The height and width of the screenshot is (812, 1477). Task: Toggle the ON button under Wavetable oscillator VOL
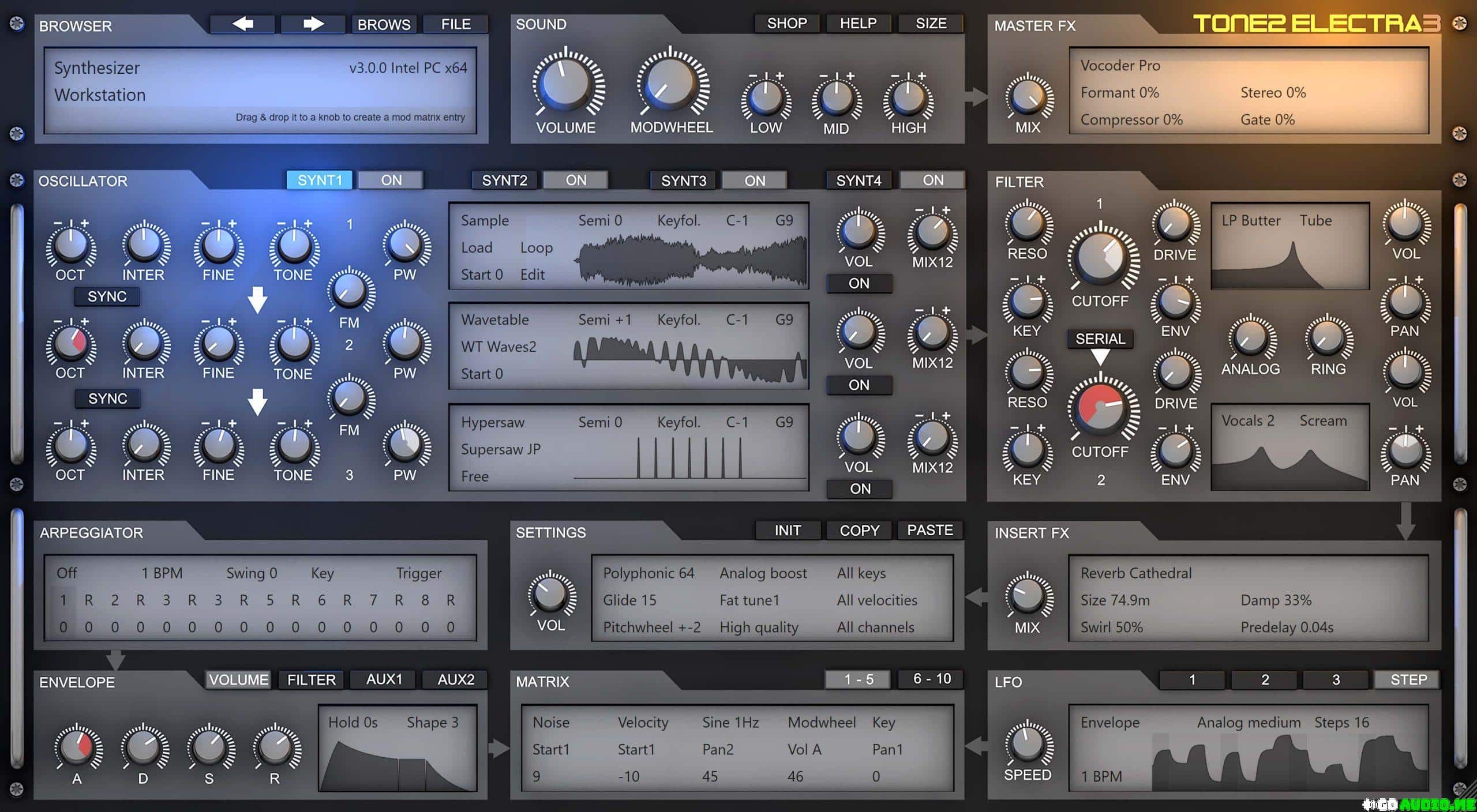pos(859,385)
